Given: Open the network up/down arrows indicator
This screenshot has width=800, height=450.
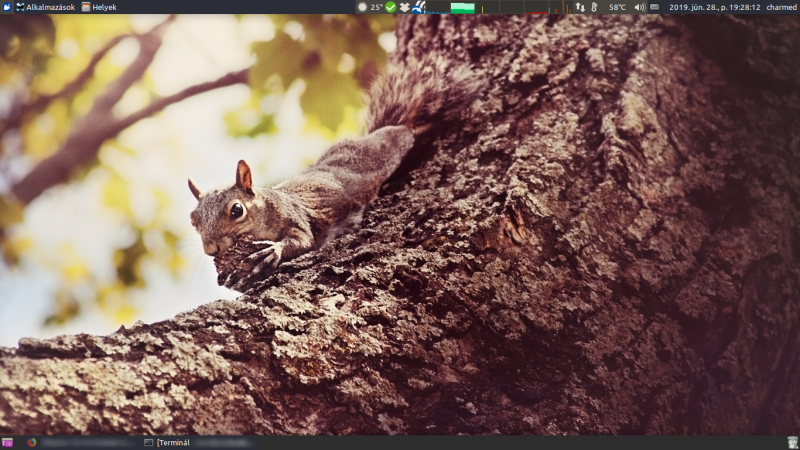Looking at the screenshot, I should point(580,7).
